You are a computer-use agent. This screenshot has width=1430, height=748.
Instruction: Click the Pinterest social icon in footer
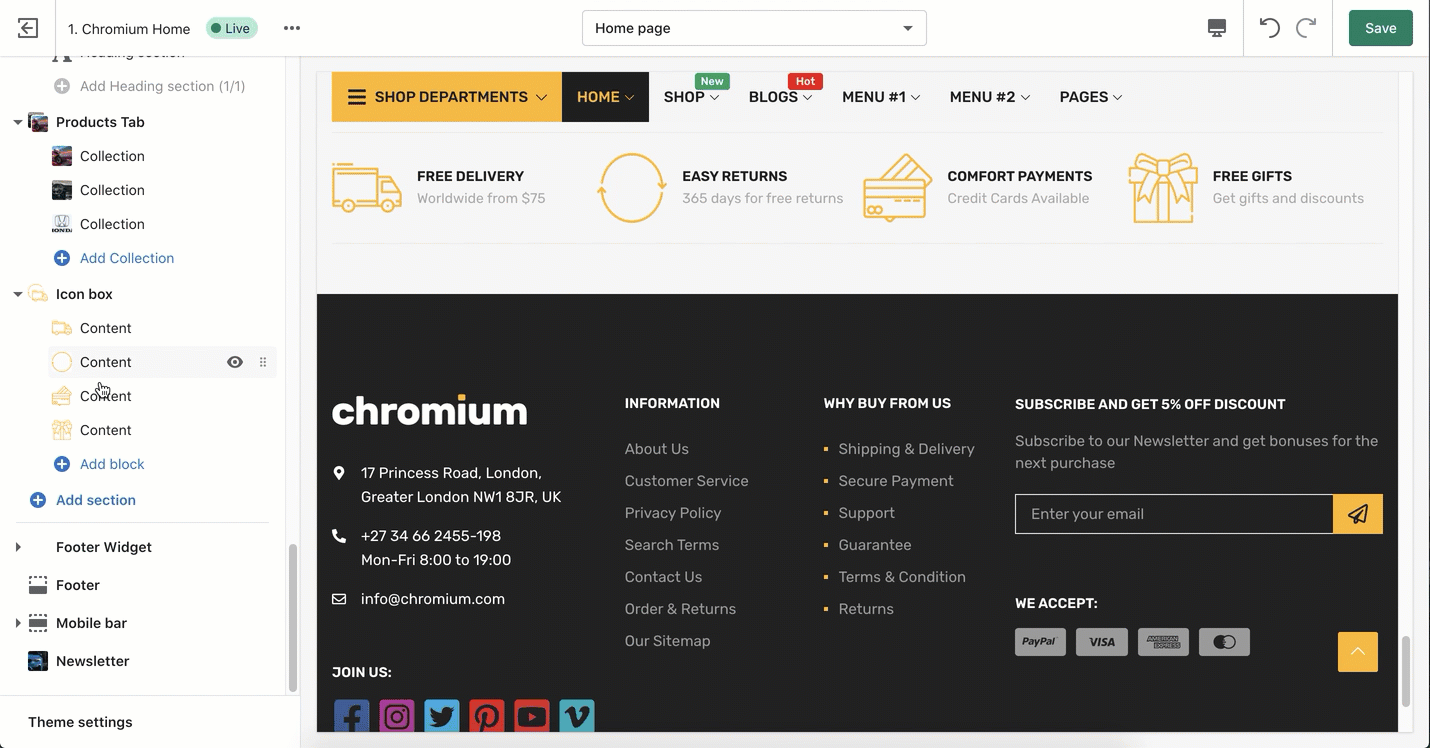(x=487, y=716)
